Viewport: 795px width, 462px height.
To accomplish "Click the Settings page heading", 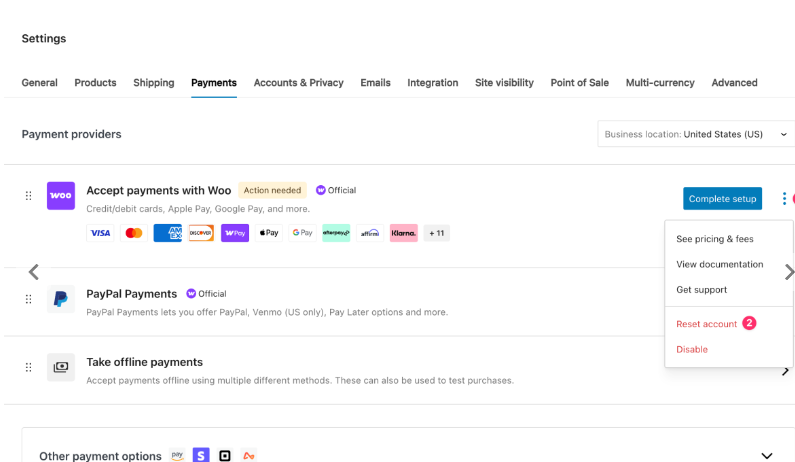I will [44, 39].
